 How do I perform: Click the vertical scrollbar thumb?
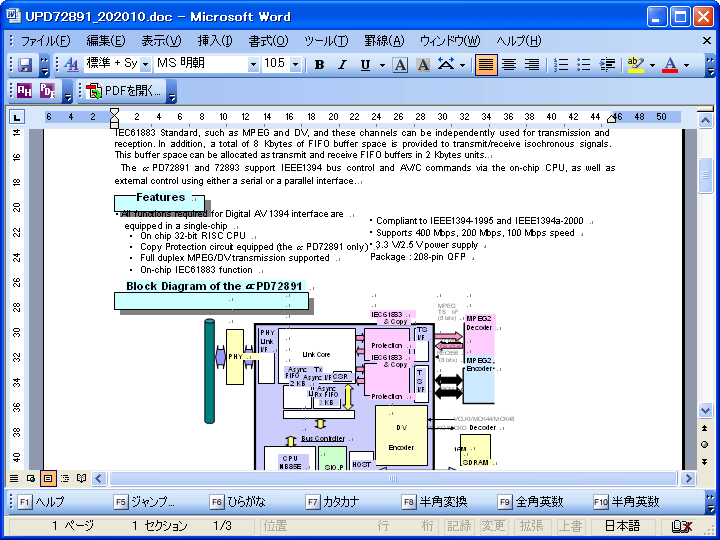pyautogui.click(x=705, y=175)
